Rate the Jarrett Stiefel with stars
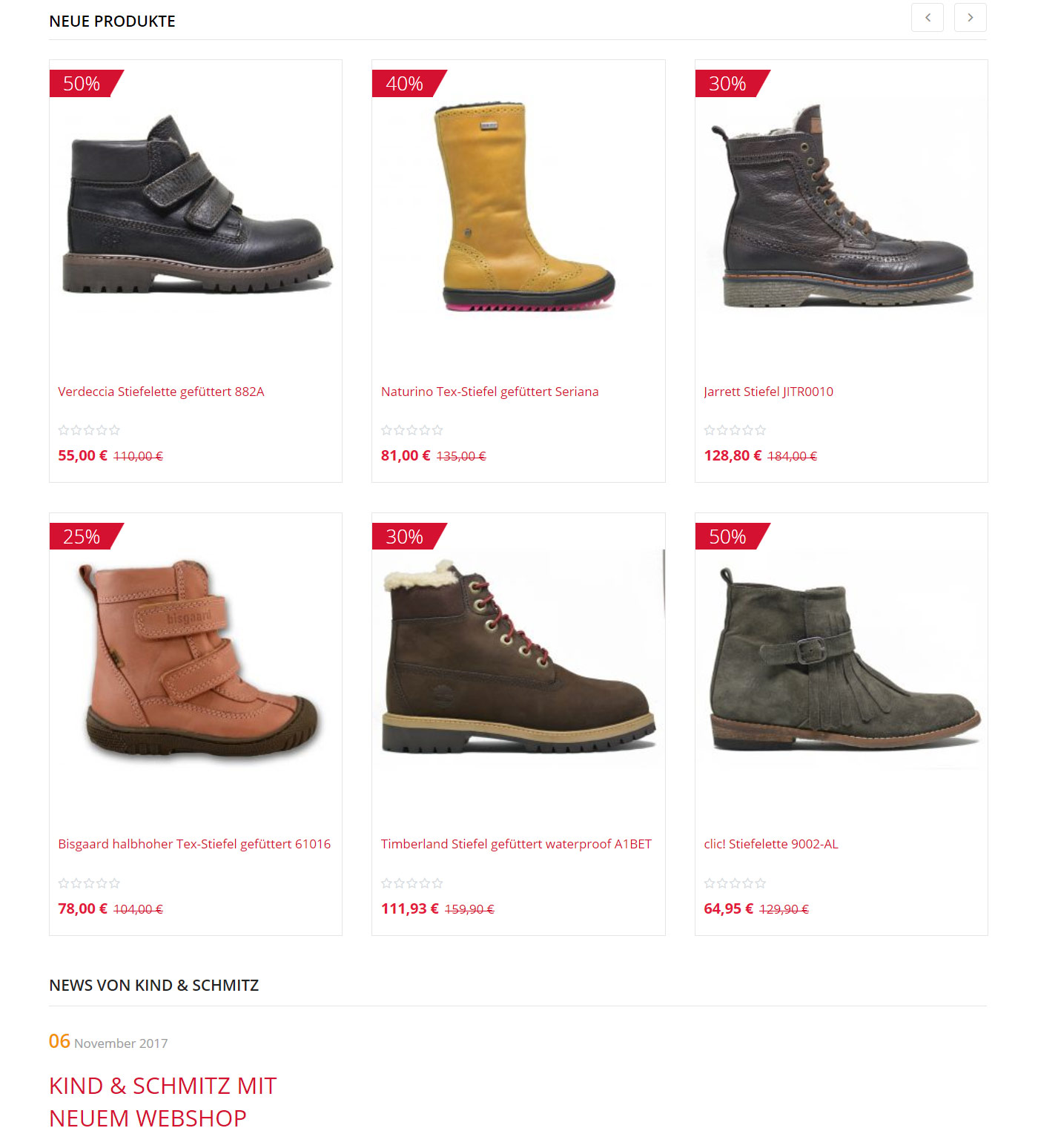Screen dimensions: 1038x1148 point(735,430)
